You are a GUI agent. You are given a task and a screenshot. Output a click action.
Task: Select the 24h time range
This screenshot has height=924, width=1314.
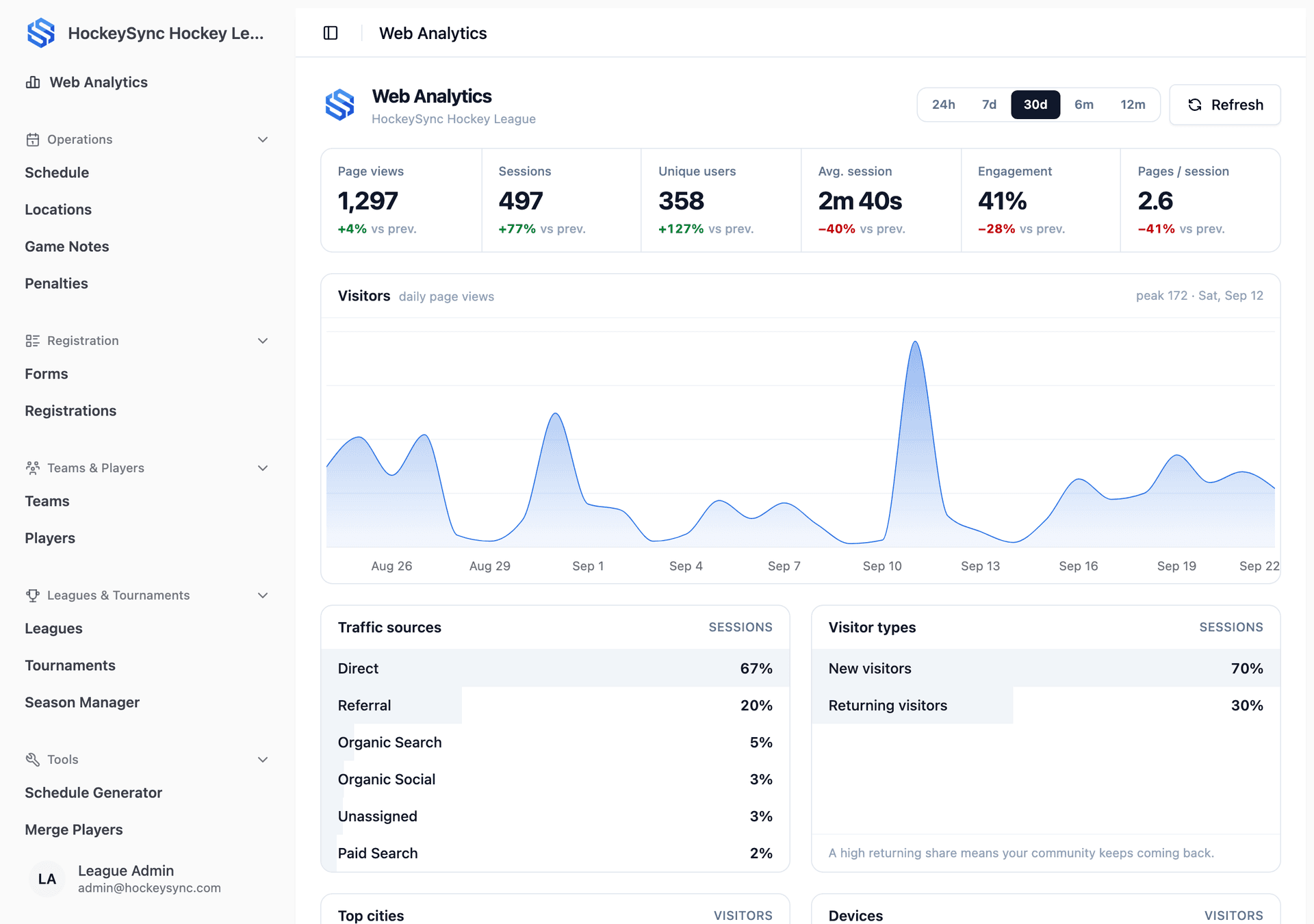944,105
